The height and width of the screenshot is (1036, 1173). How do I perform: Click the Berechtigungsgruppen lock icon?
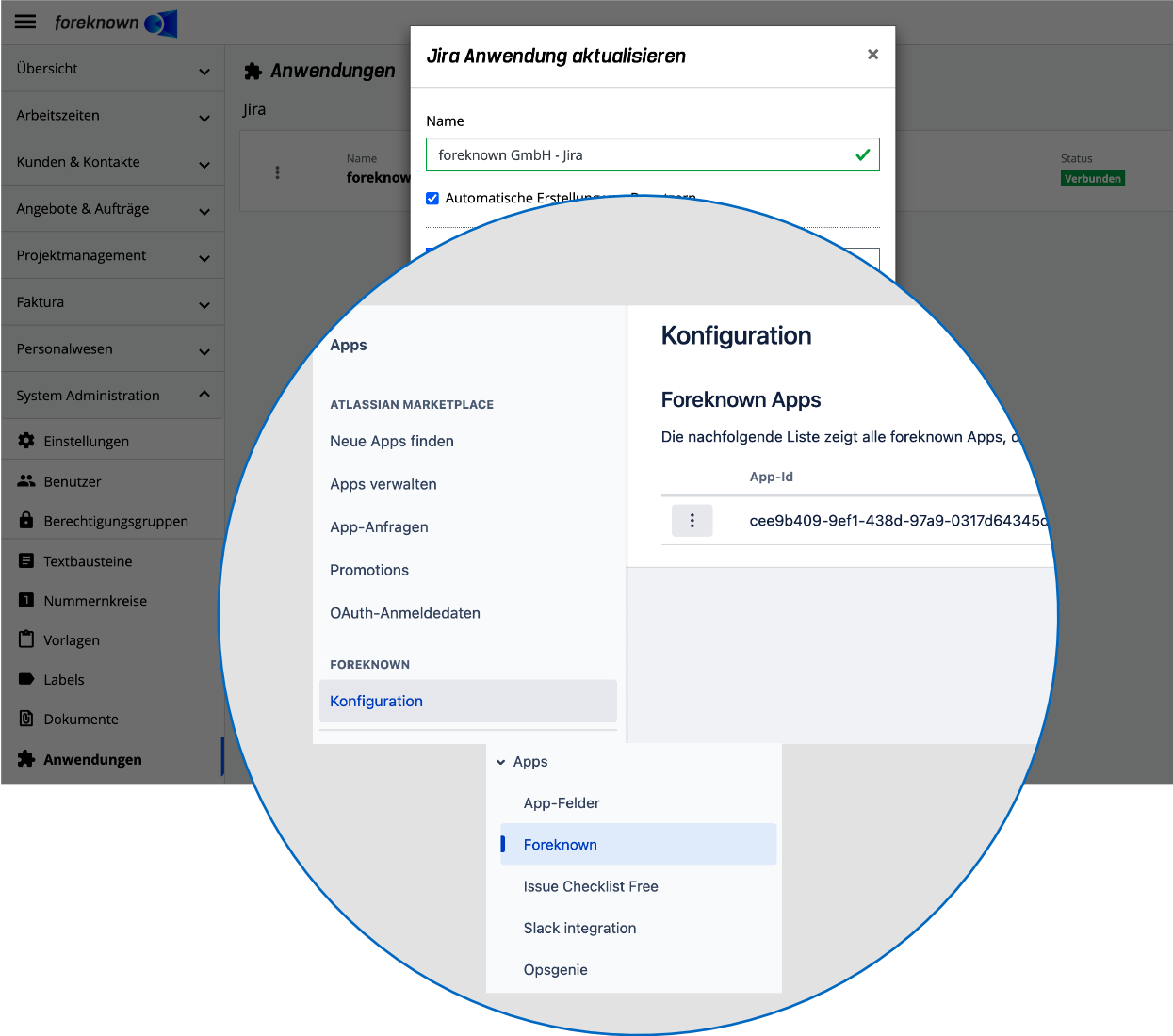point(26,520)
